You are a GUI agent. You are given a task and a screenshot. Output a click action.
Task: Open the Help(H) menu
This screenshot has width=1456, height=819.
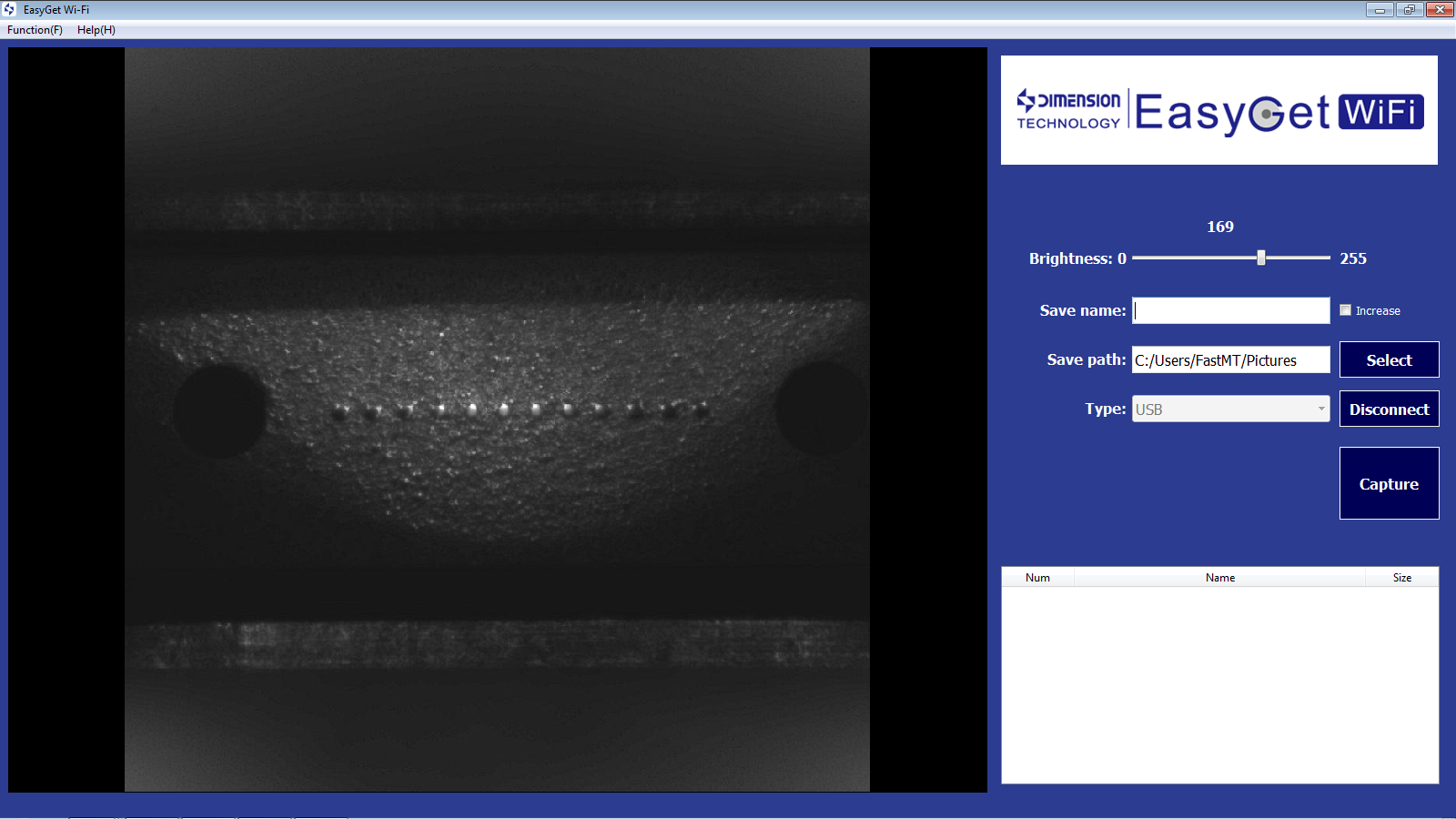point(96,30)
